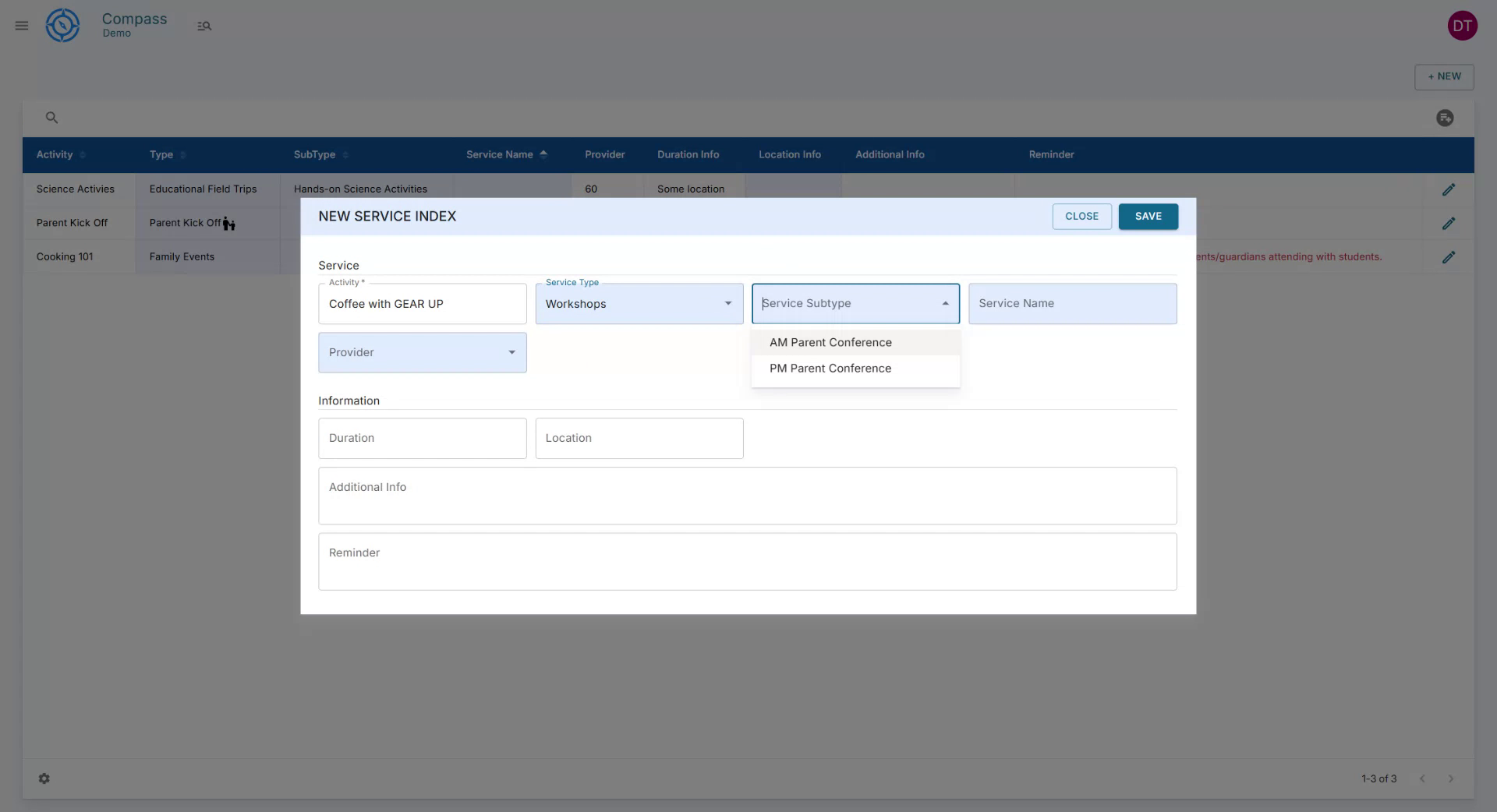Click the Duration input field
Screen dimensions: 1497x812
[x=422, y=438]
